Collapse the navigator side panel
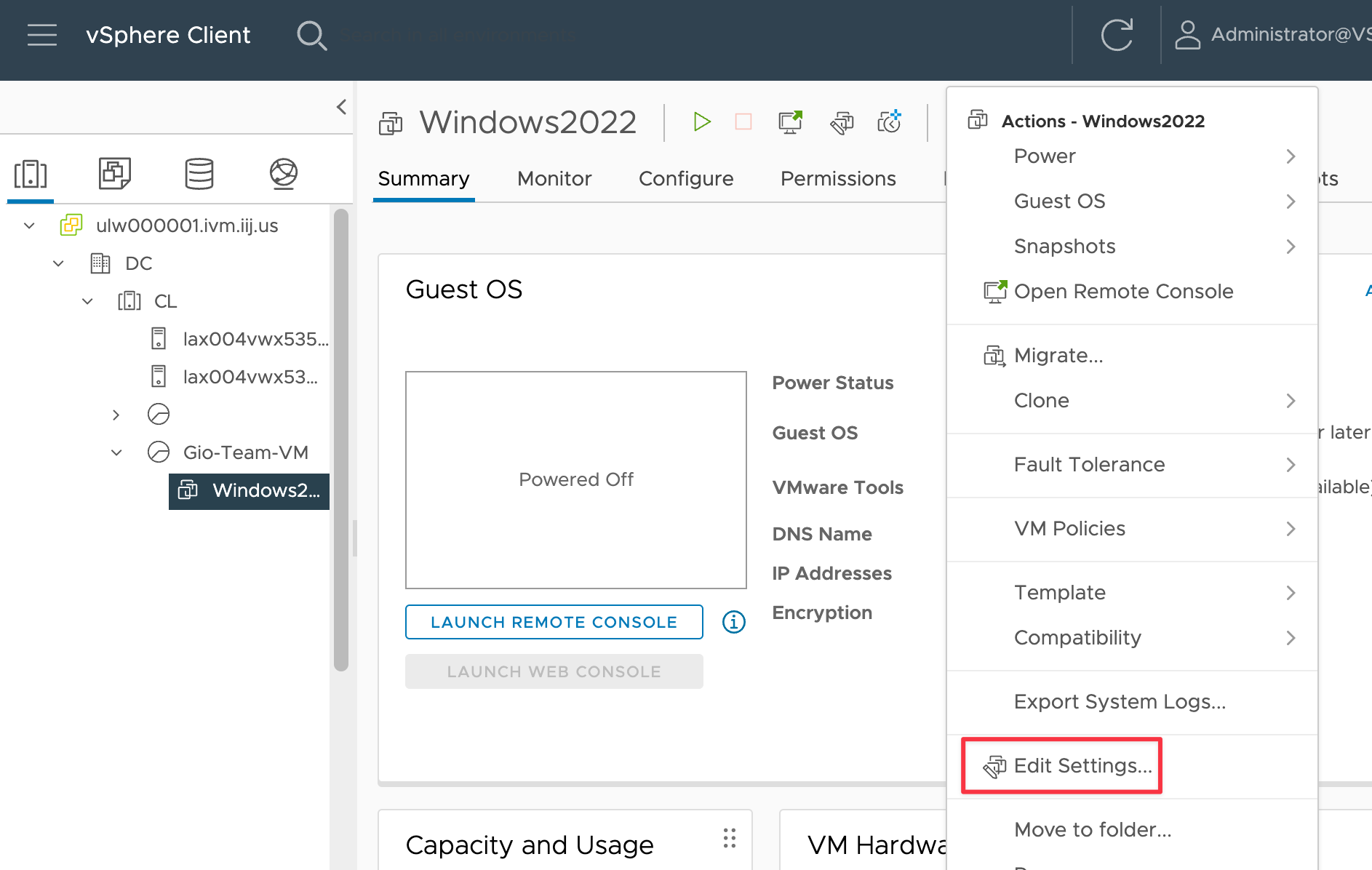1372x870 pixels. coord(341,107)
